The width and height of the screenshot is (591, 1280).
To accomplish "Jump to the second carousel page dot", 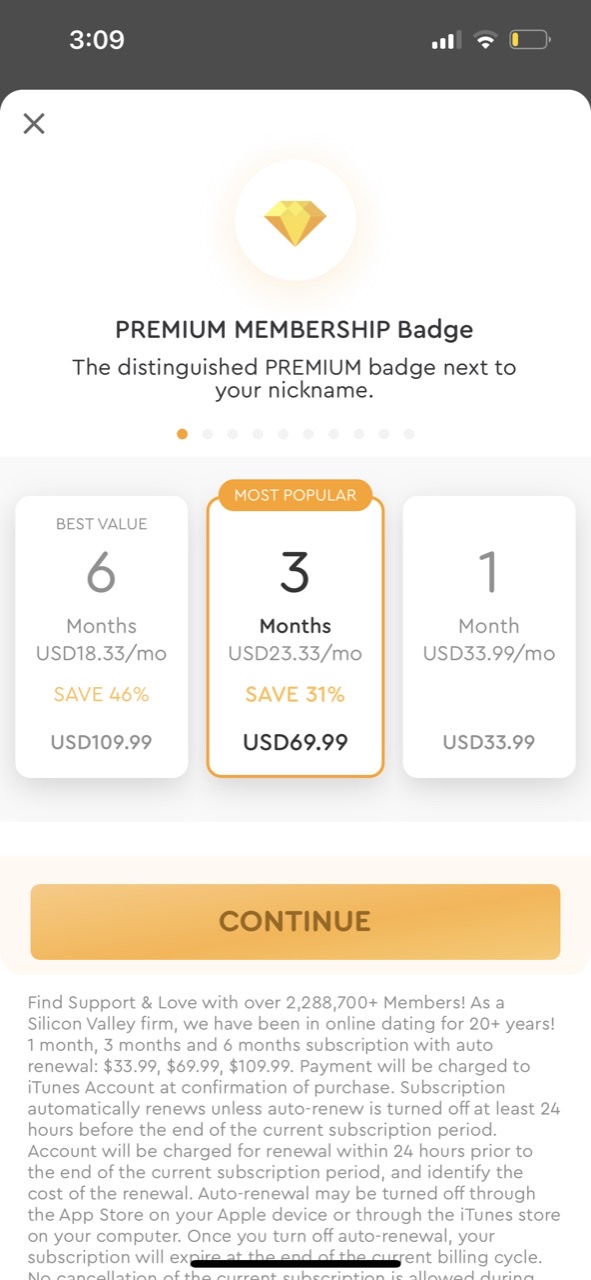I will pos(207,434).
